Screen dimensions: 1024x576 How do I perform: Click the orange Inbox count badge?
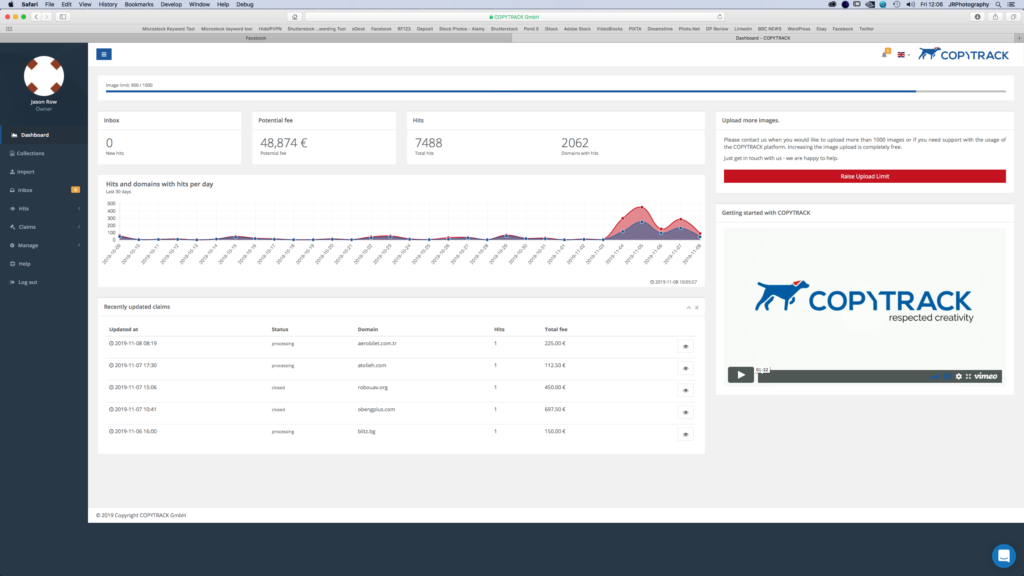click(x=75, y=190)
